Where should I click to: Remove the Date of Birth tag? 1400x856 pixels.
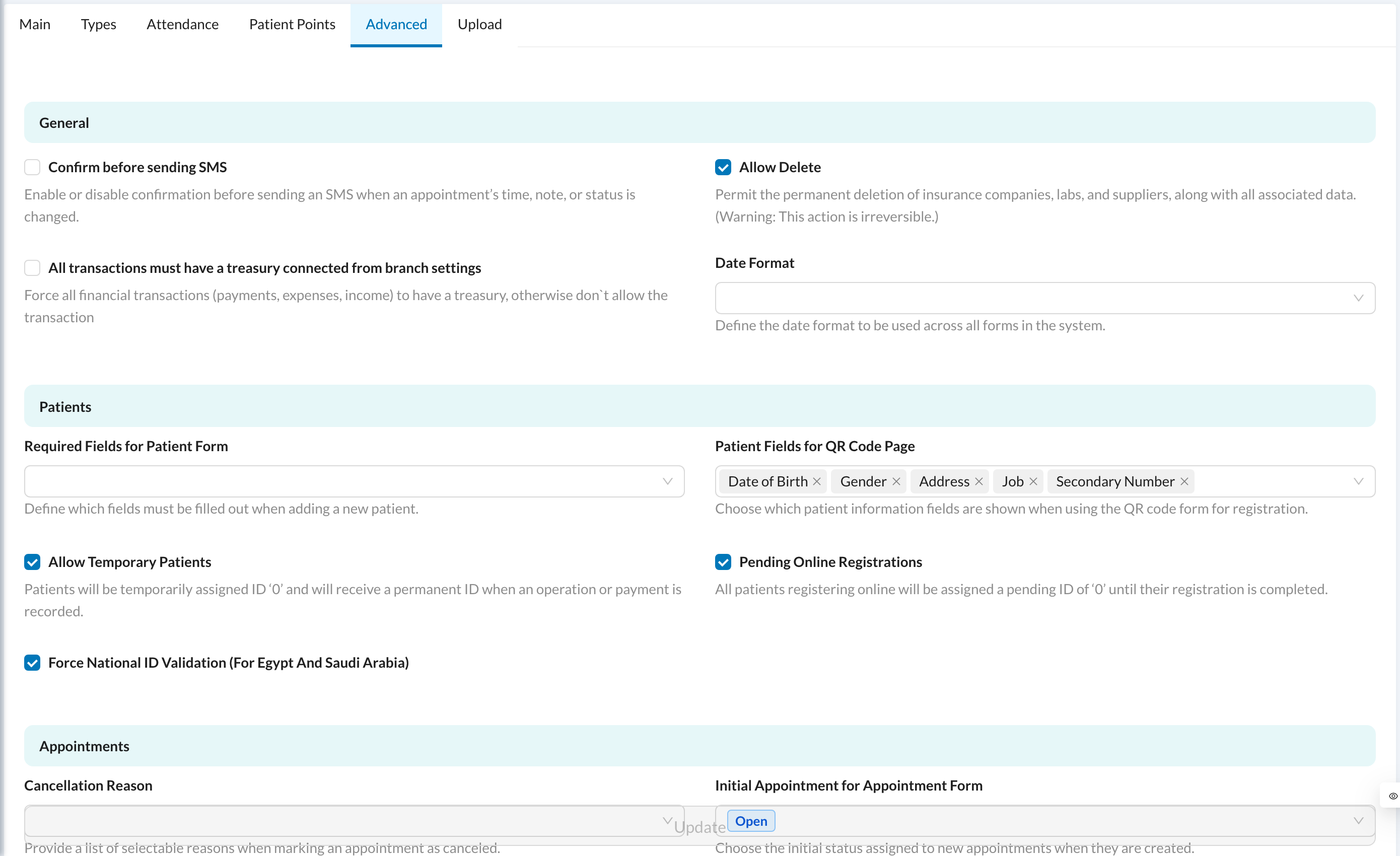[816, 481]
